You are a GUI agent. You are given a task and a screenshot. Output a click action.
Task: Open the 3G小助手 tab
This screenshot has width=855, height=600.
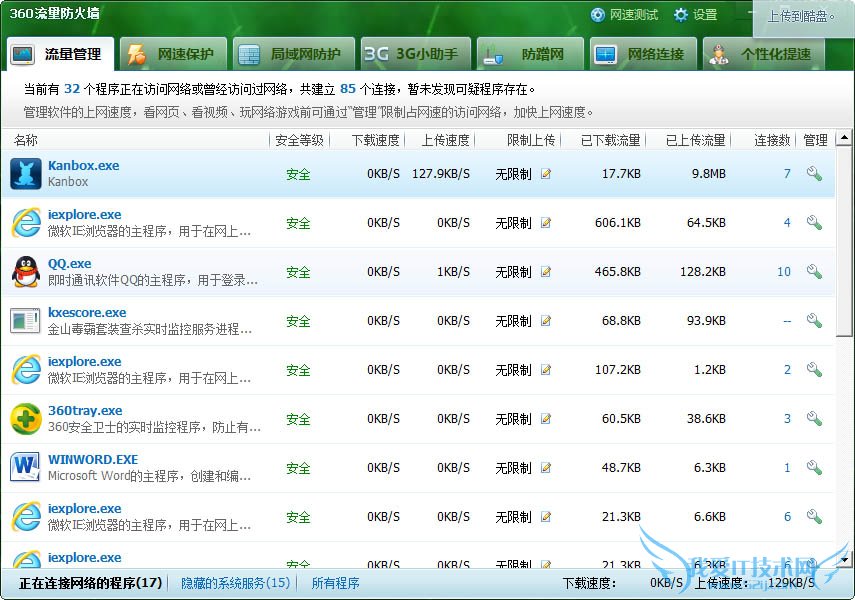pos(411,54)
